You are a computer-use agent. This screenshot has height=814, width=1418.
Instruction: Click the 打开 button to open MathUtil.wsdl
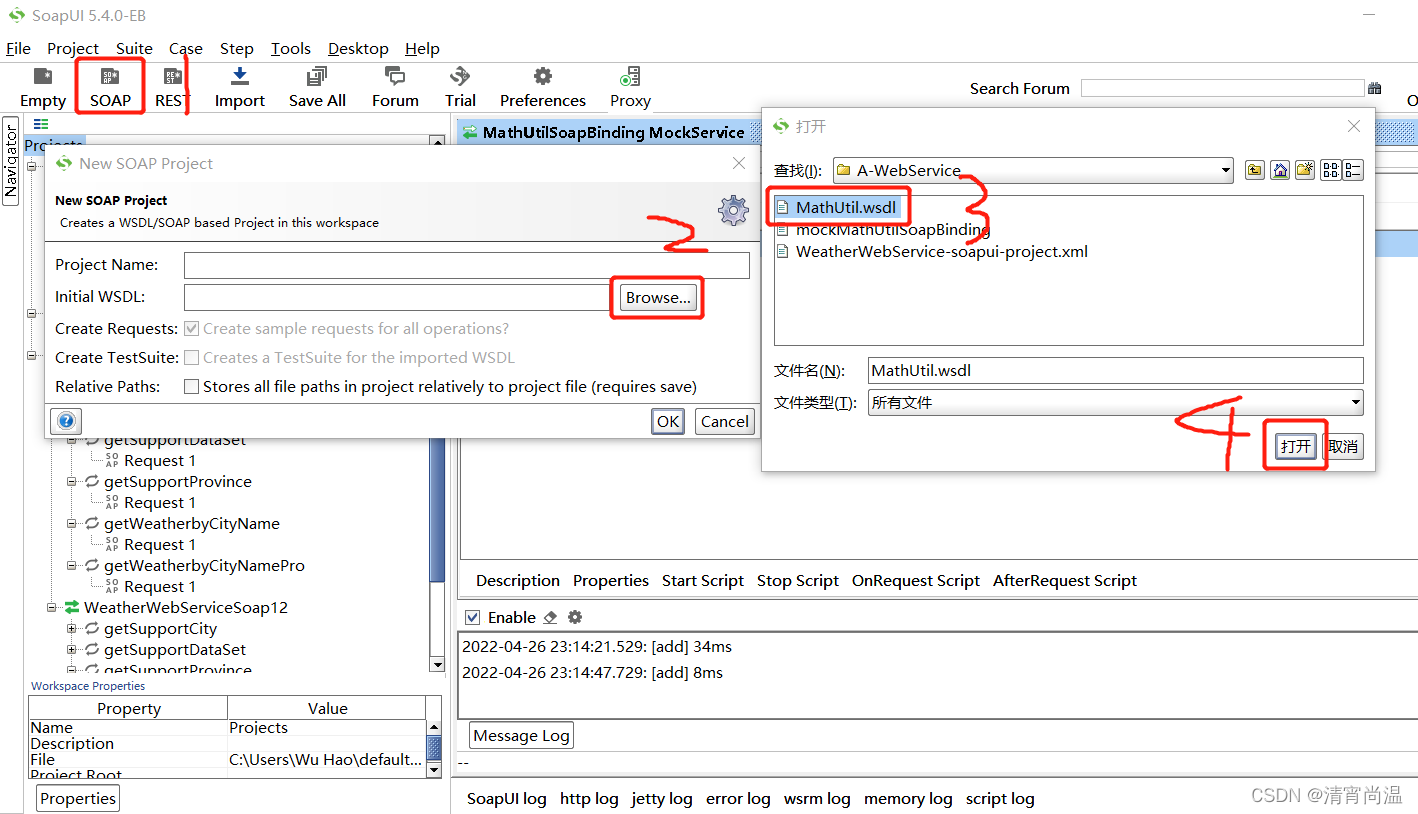coord(1294,446)
